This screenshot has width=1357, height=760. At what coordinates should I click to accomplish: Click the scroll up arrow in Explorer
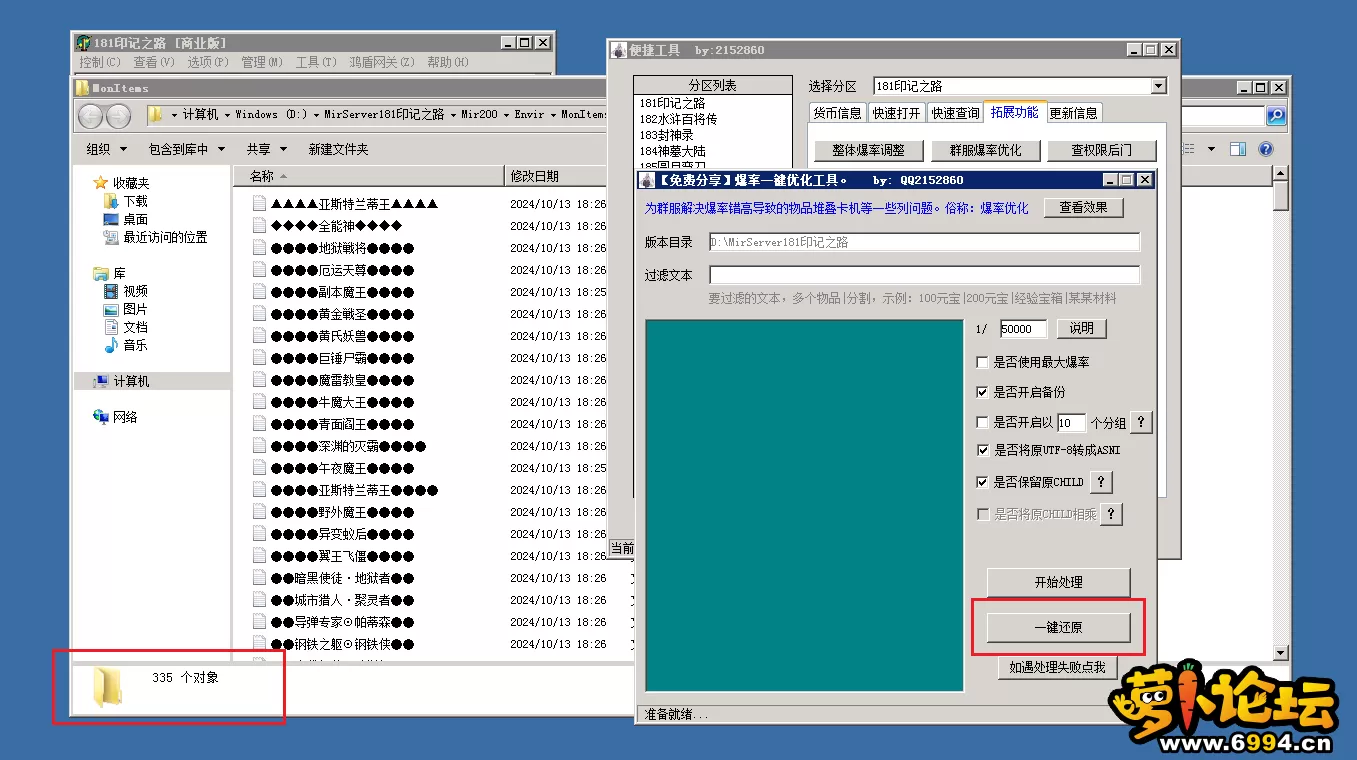[1281, 174]
